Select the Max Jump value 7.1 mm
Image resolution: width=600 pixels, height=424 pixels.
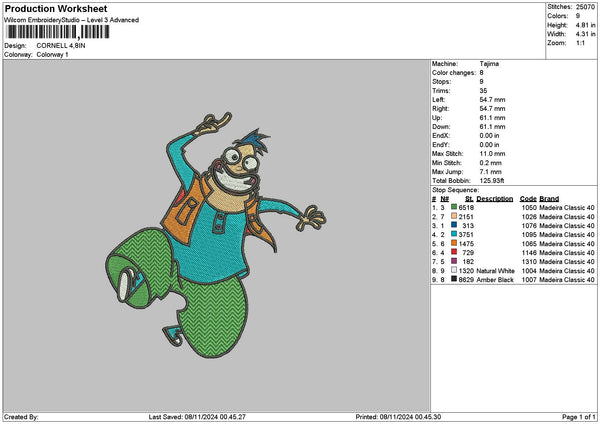click(491, 172)
